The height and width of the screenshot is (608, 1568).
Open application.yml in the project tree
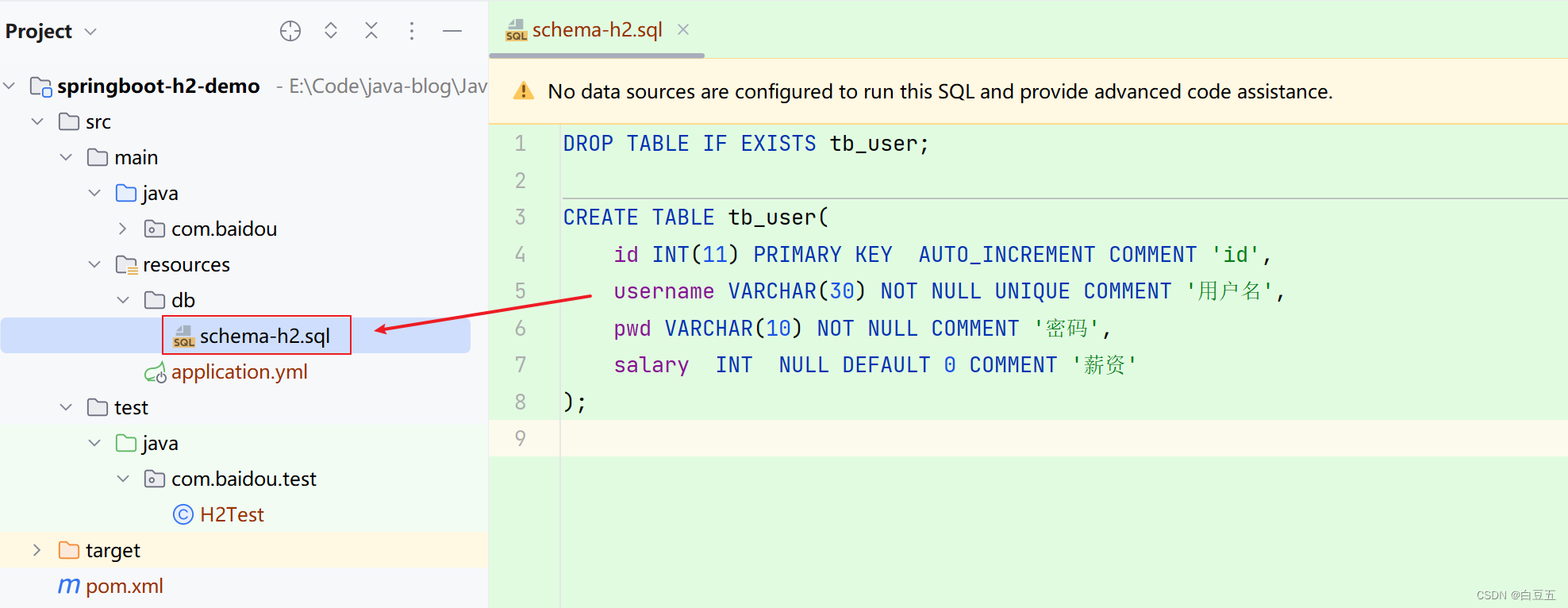click(239, 371)
